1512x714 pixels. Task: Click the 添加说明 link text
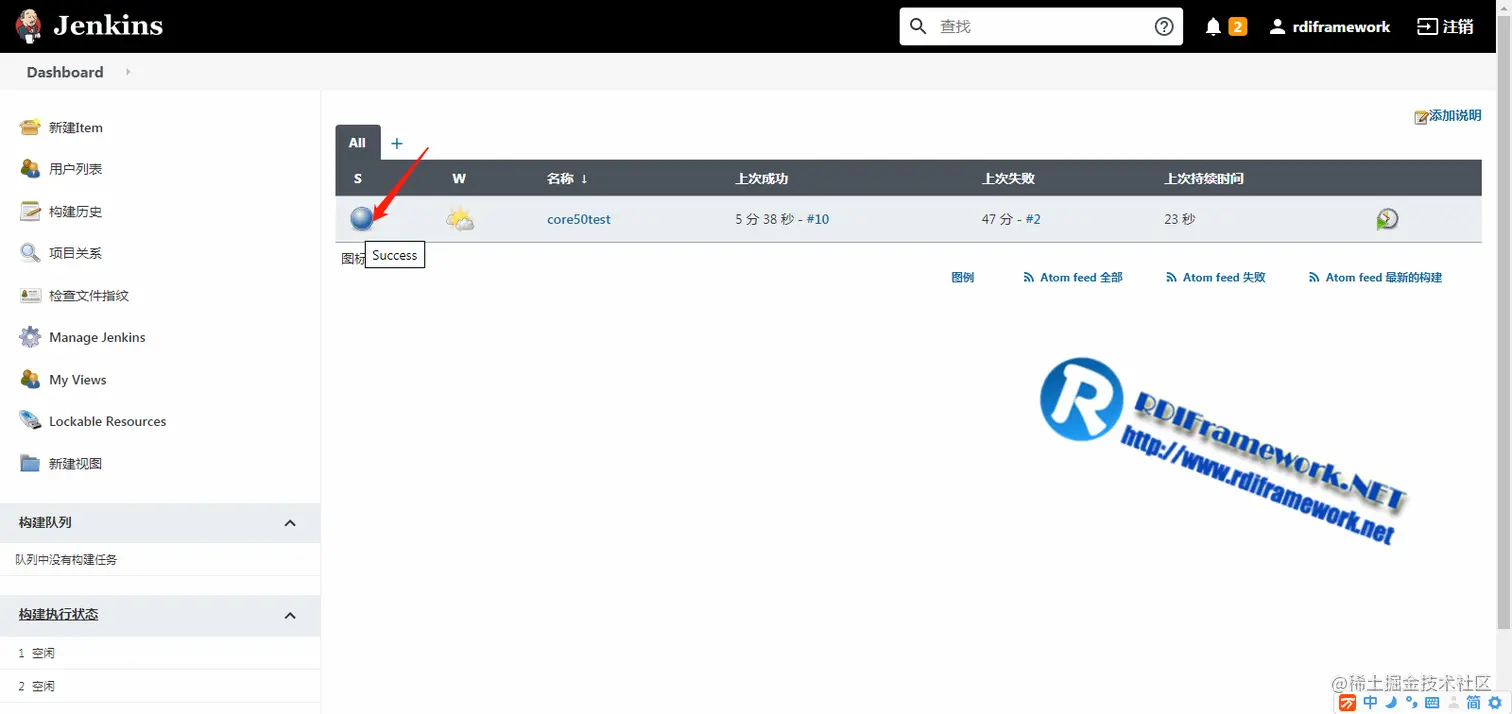coord(1455,116)
